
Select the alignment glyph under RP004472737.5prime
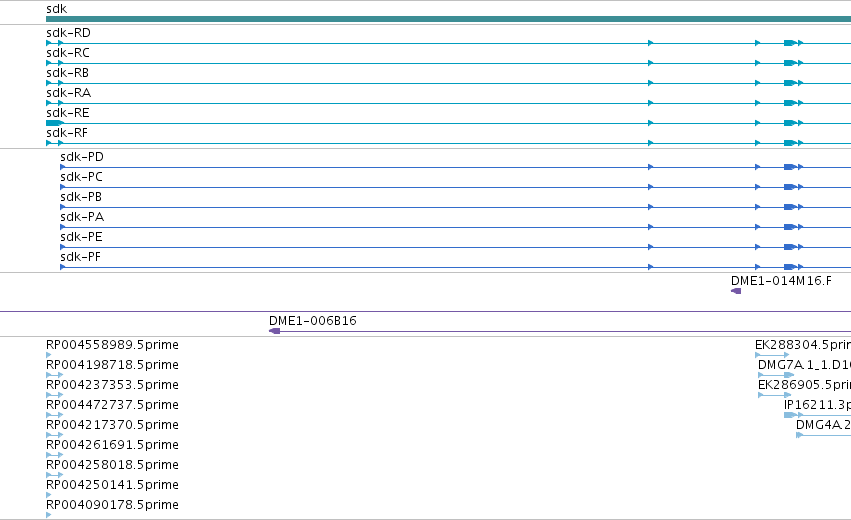[55, 415]
